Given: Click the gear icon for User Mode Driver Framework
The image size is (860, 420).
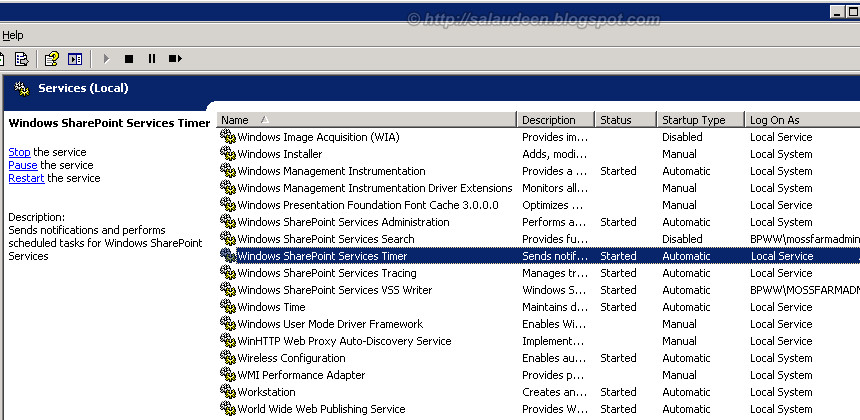Looking at the screenshot, I should coord(228,323).
